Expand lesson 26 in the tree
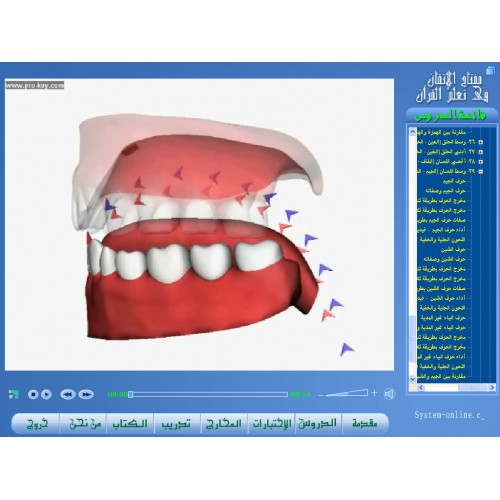The width and height of the screenshot is (500, 500). 481,142
